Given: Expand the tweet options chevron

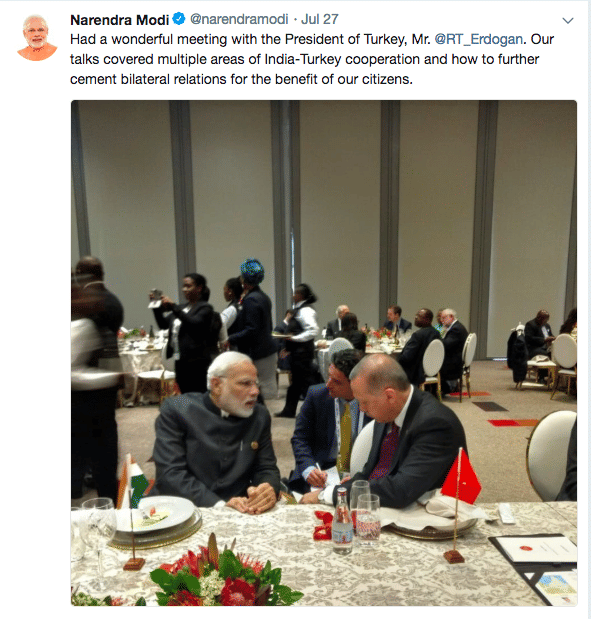Looking at the screenshot, I should point(567,21).
